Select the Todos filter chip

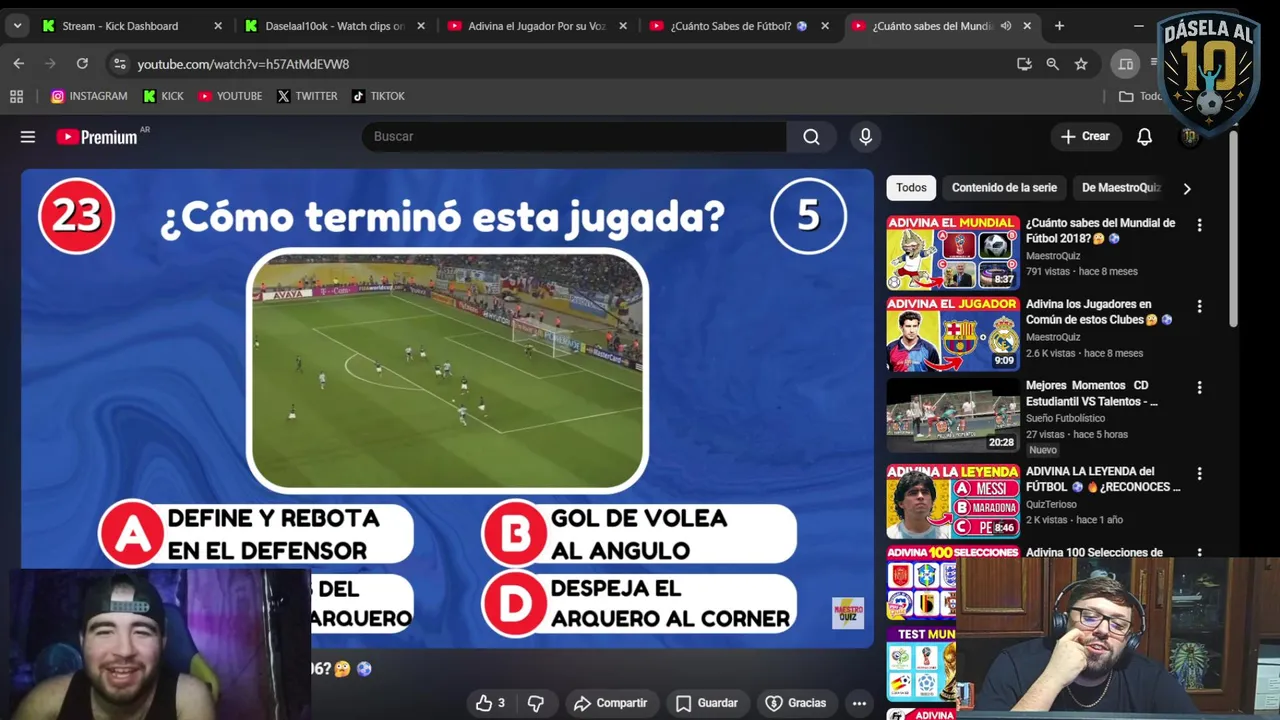pos(911,188)
